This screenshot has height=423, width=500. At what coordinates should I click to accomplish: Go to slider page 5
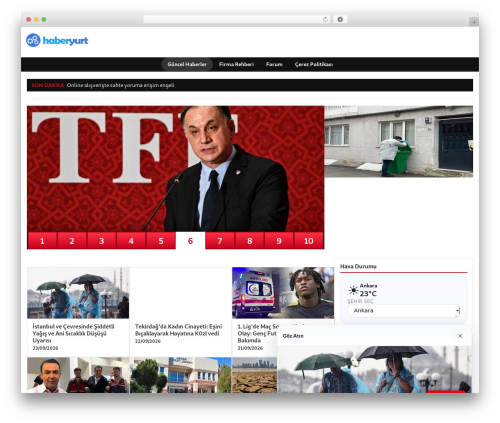161,241
